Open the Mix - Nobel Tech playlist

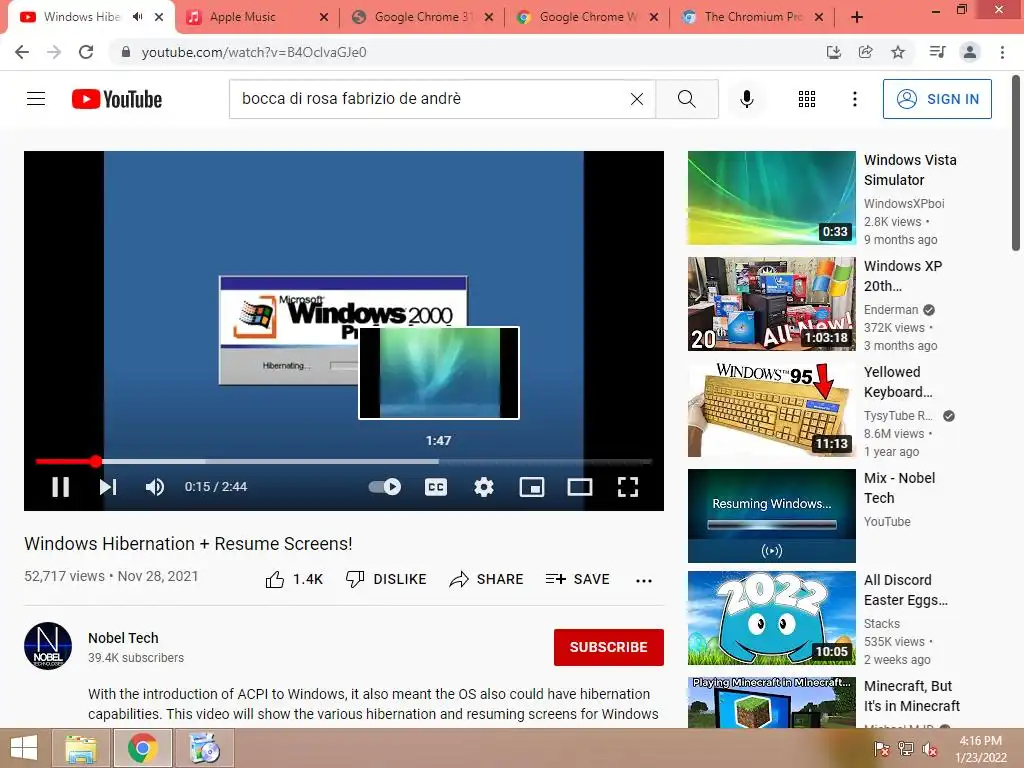point(771,516)
